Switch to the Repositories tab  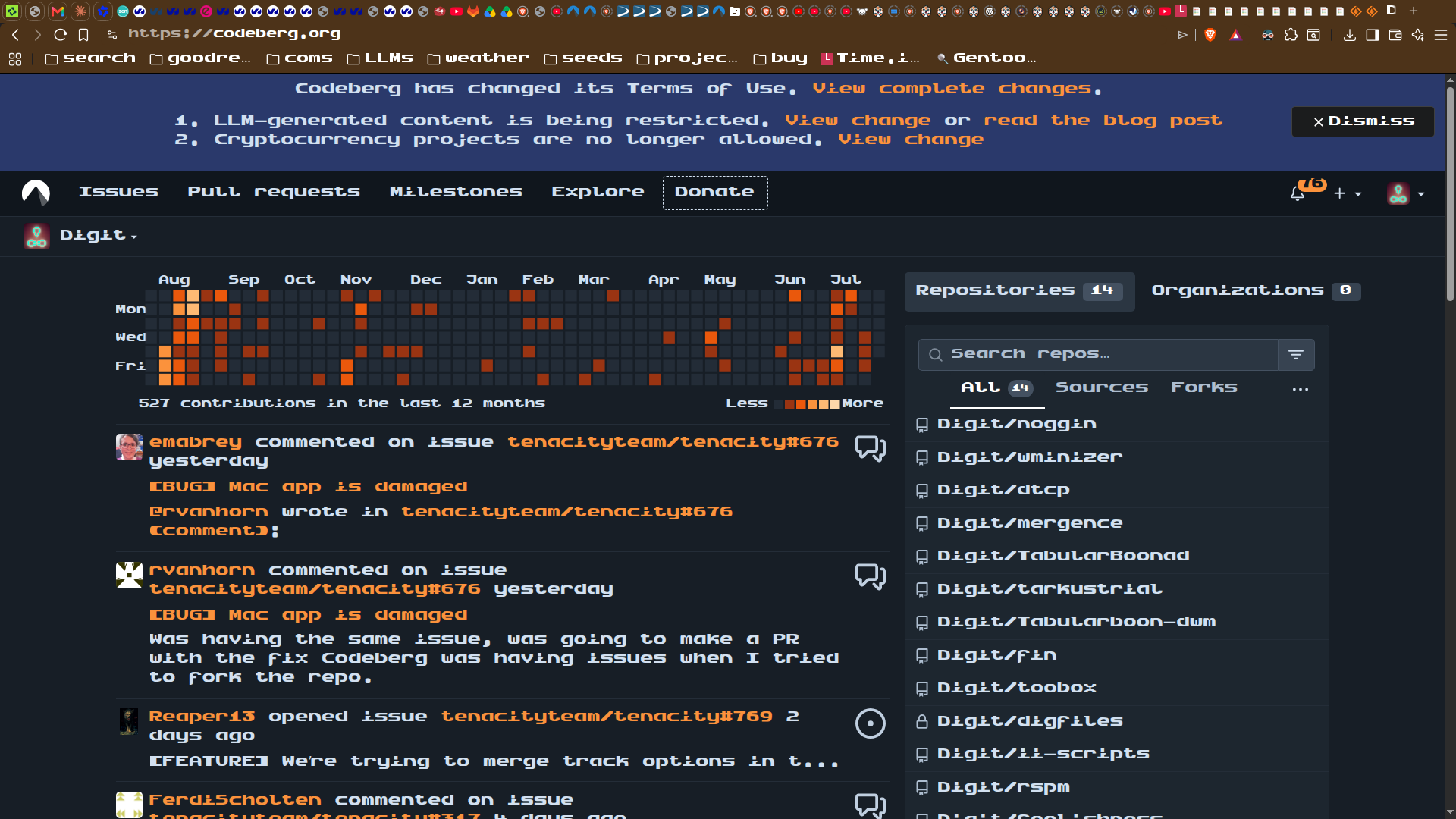pos(1019,291)
